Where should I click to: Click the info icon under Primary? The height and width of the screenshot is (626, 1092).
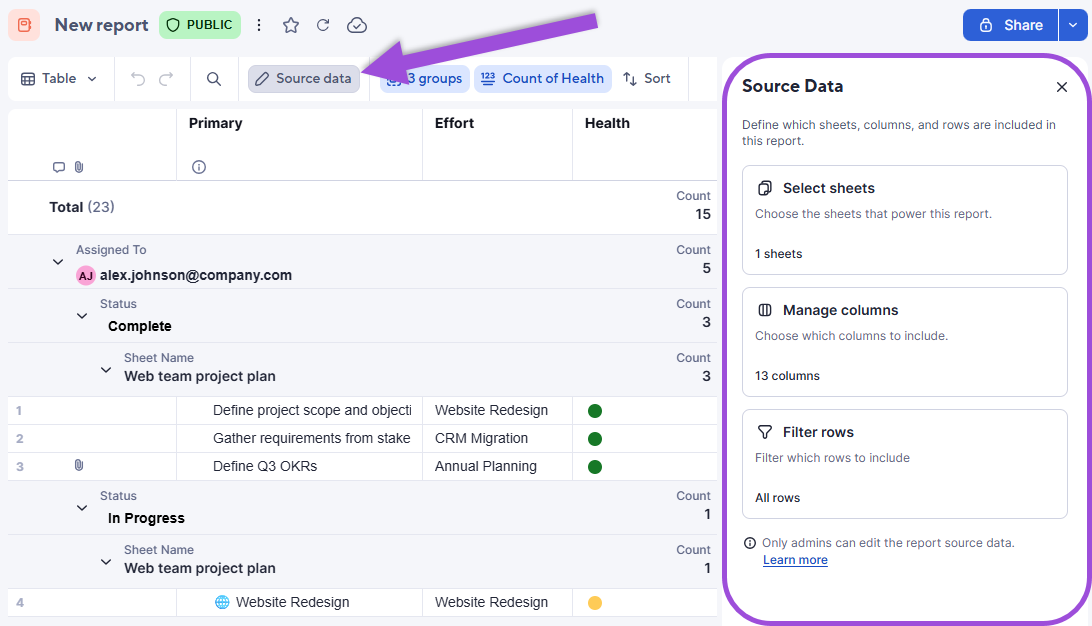tap(199, 167)
